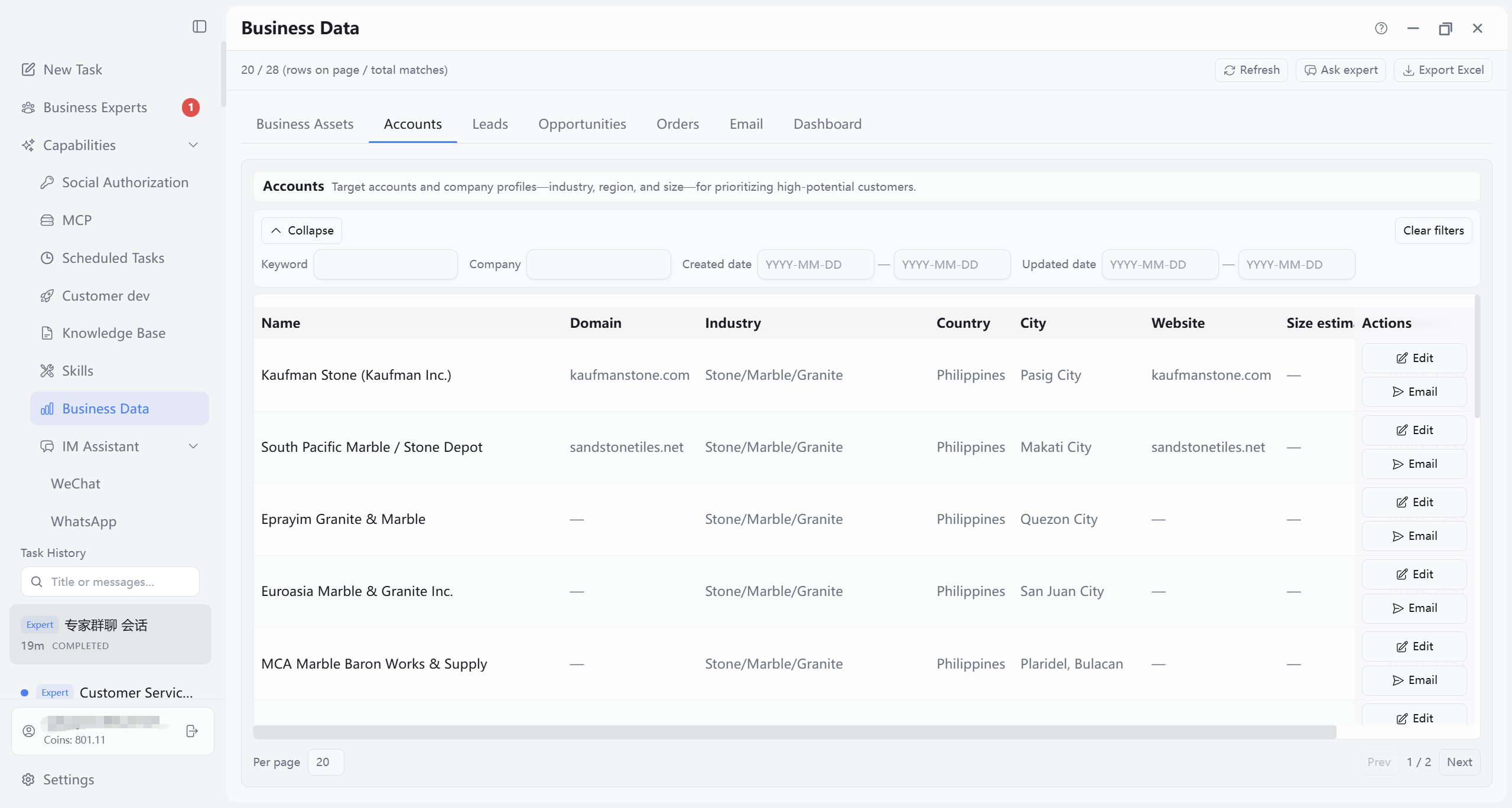
Task: Edit MCA Marble Baron Works & Supply
Action: [1415, 646]
